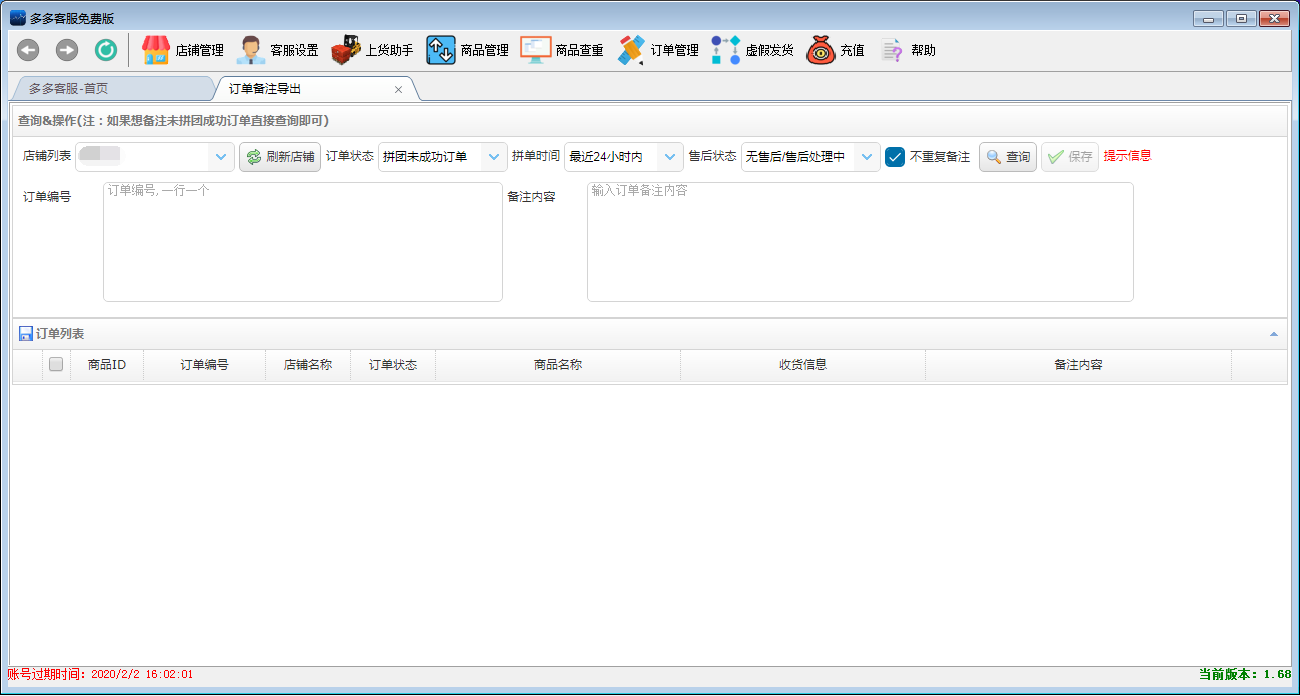Click the green refresh icon in toolbar

pyautogui.click(x=105, y=50)
